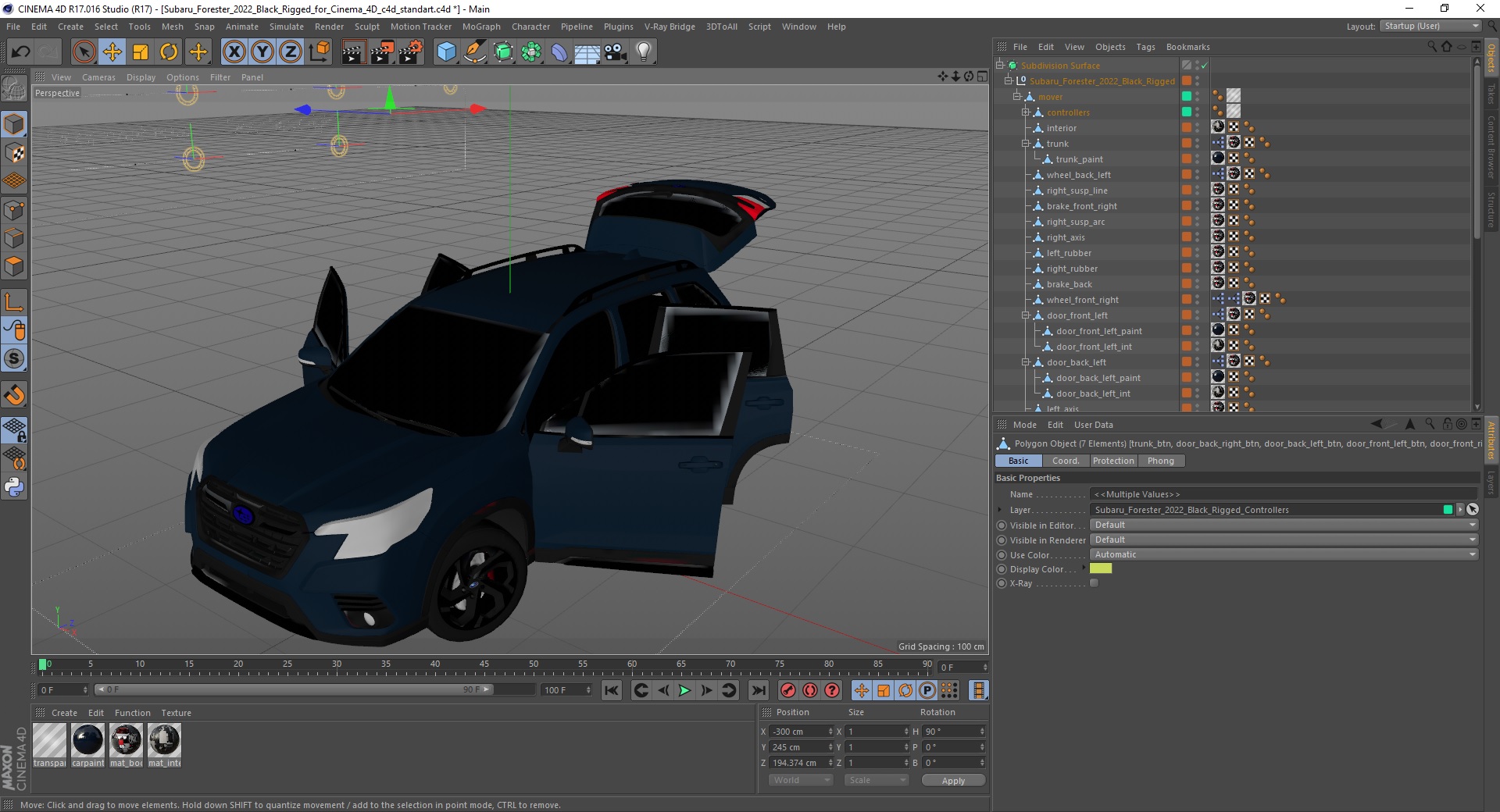The image size is (1500, 812).
Task: Switch to the Phong tab
Action: click(1160, 461)
